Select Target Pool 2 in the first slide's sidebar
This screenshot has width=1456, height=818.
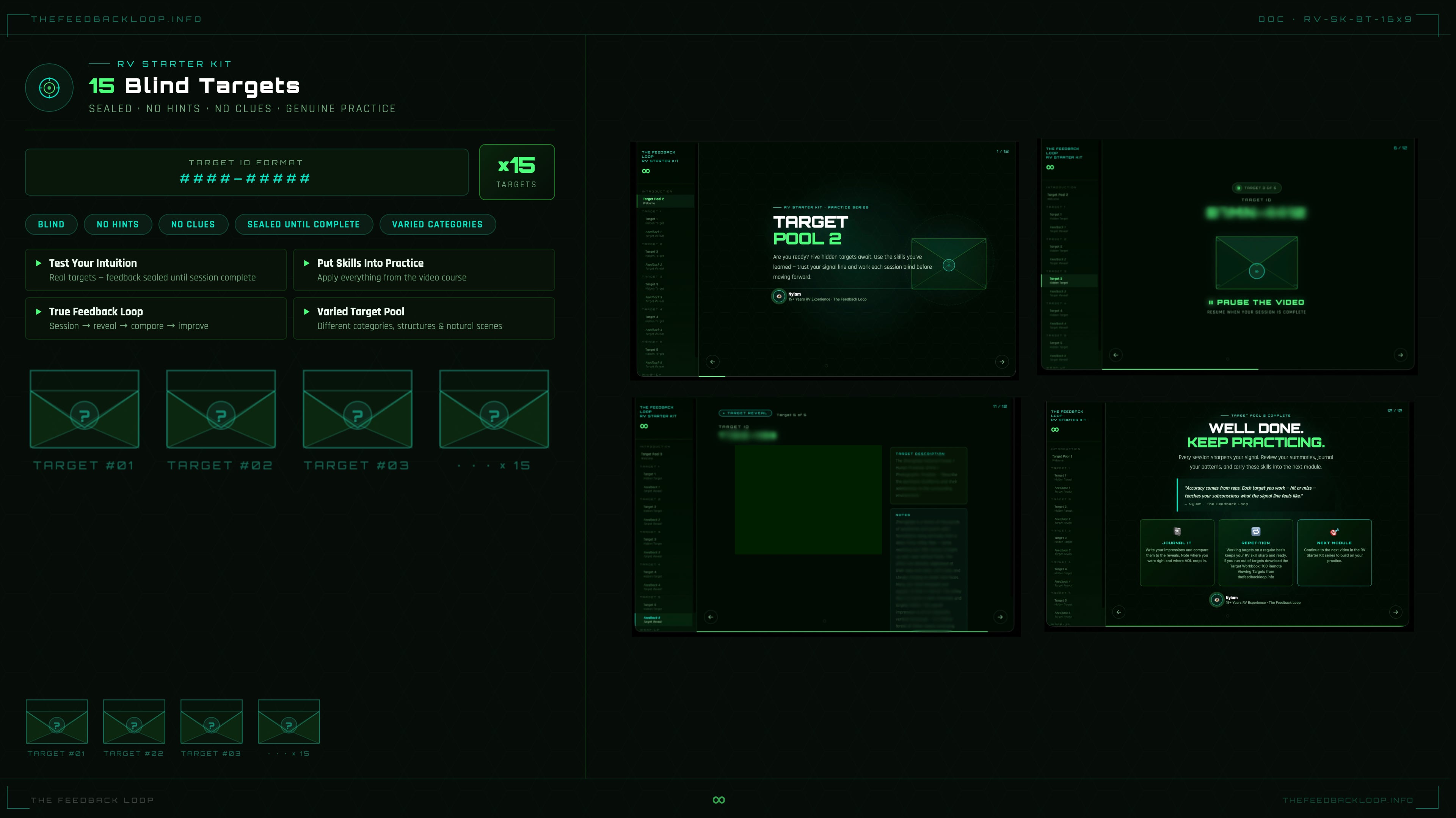666,201
